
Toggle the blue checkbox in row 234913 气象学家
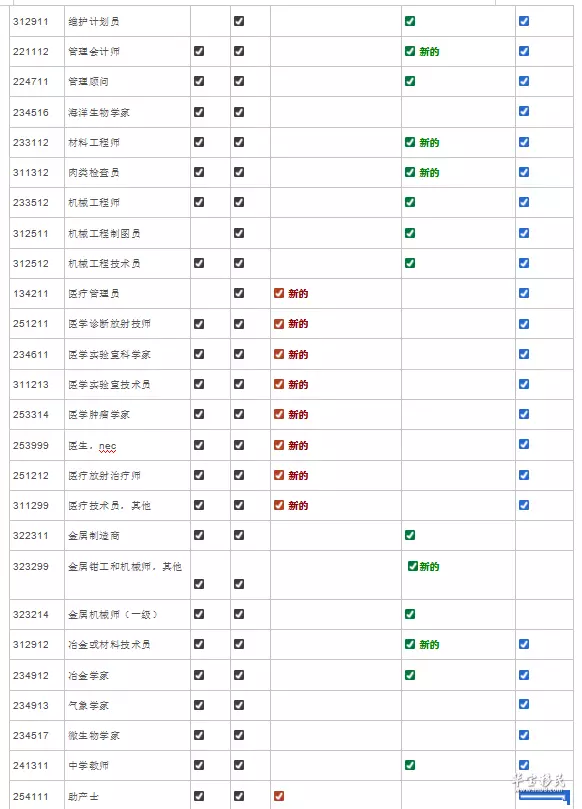(x=524, y=704)
